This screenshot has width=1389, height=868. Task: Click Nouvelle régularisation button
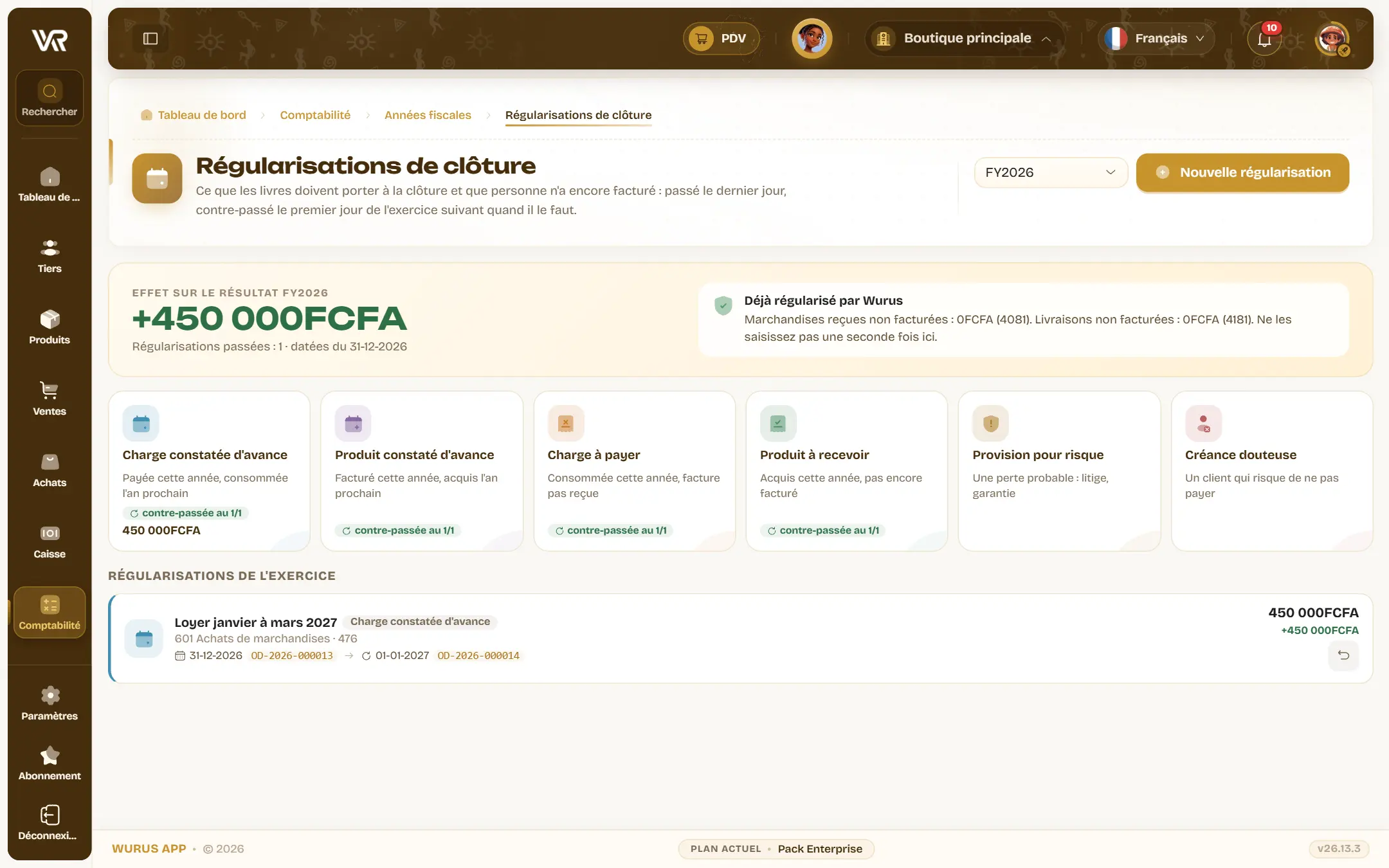(x=1242, y=172)
